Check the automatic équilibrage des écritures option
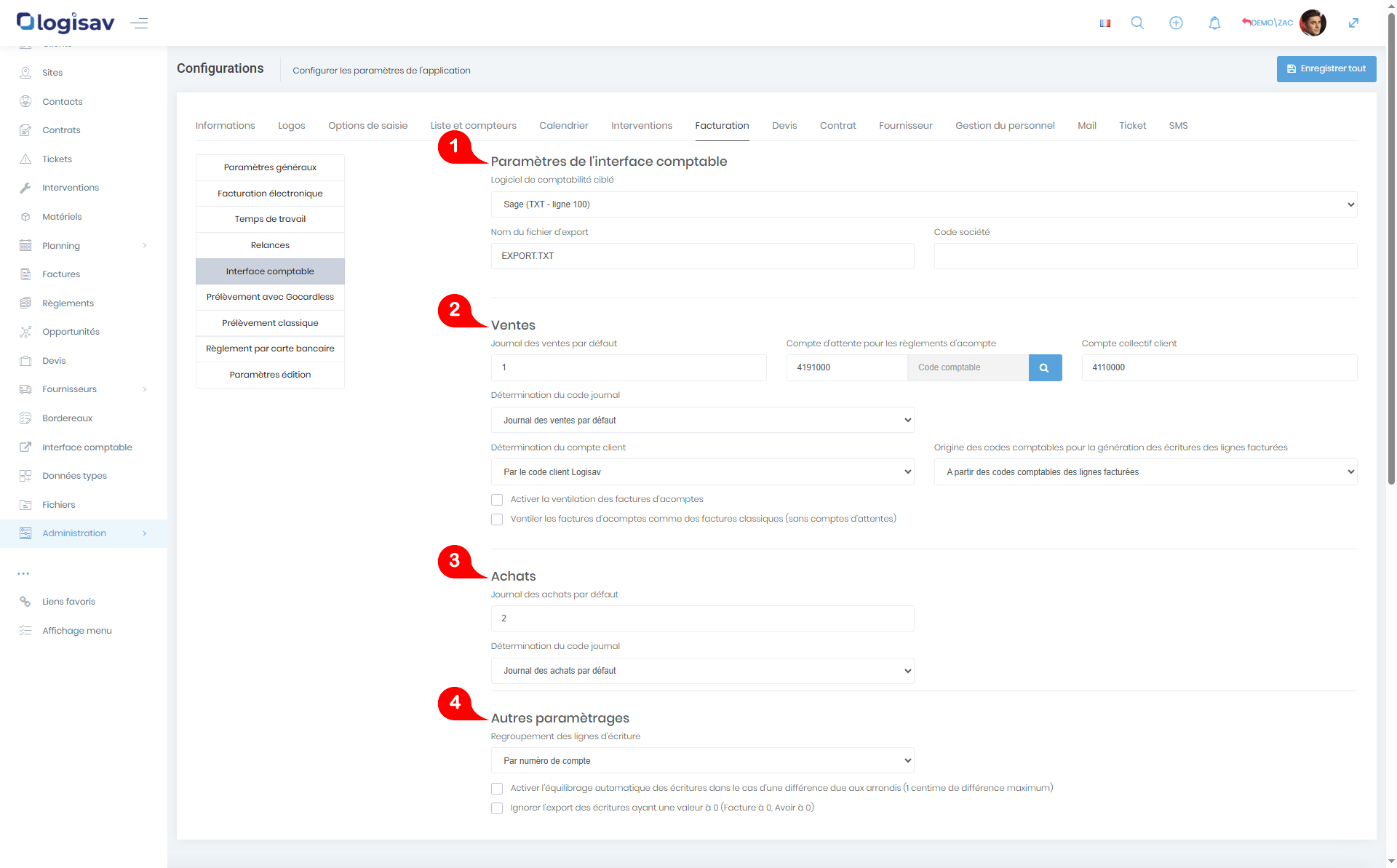Screen dimensions: 1397x868 pyautogui.click(x=497, y=789)
